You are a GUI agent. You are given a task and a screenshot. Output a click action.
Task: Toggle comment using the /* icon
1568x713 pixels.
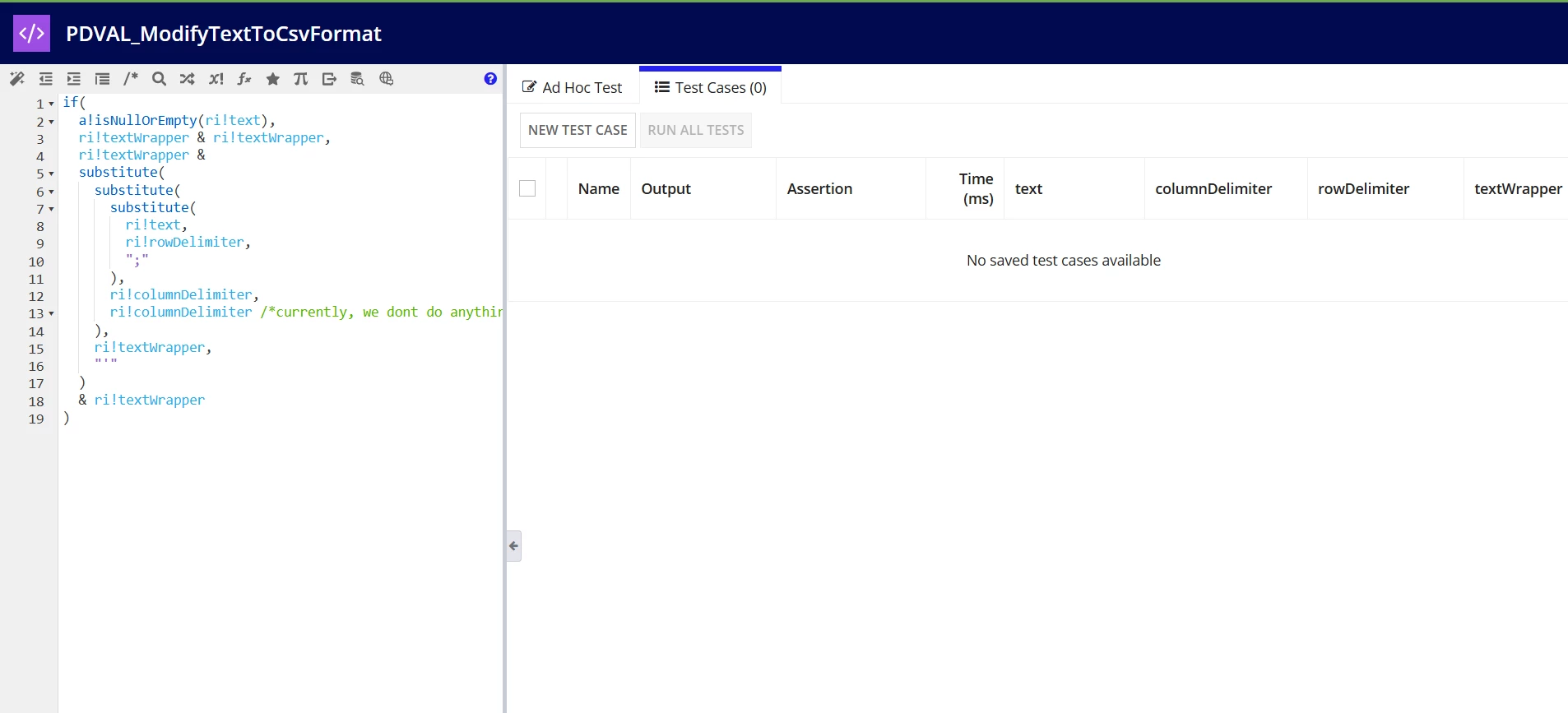coord(131,79)
